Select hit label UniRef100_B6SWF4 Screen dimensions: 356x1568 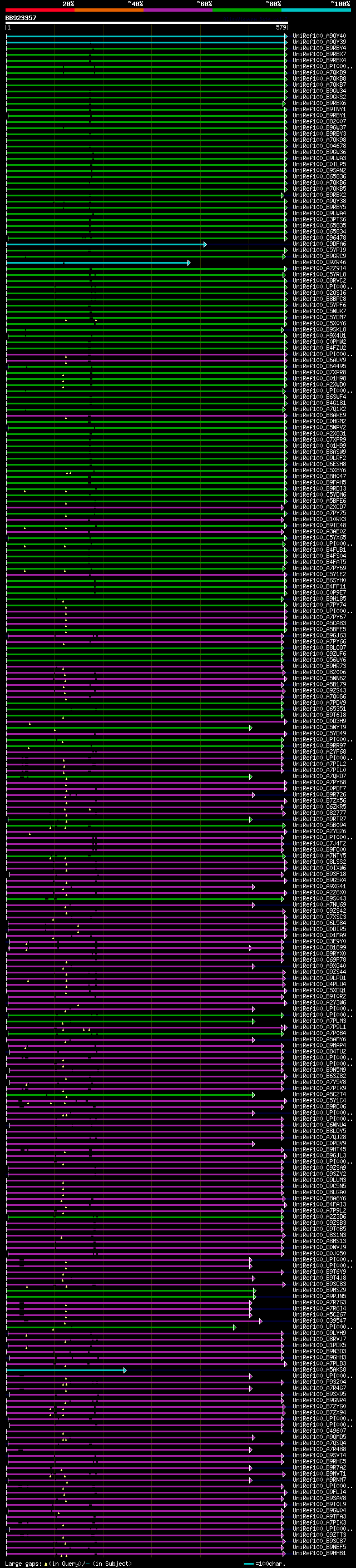319,397
